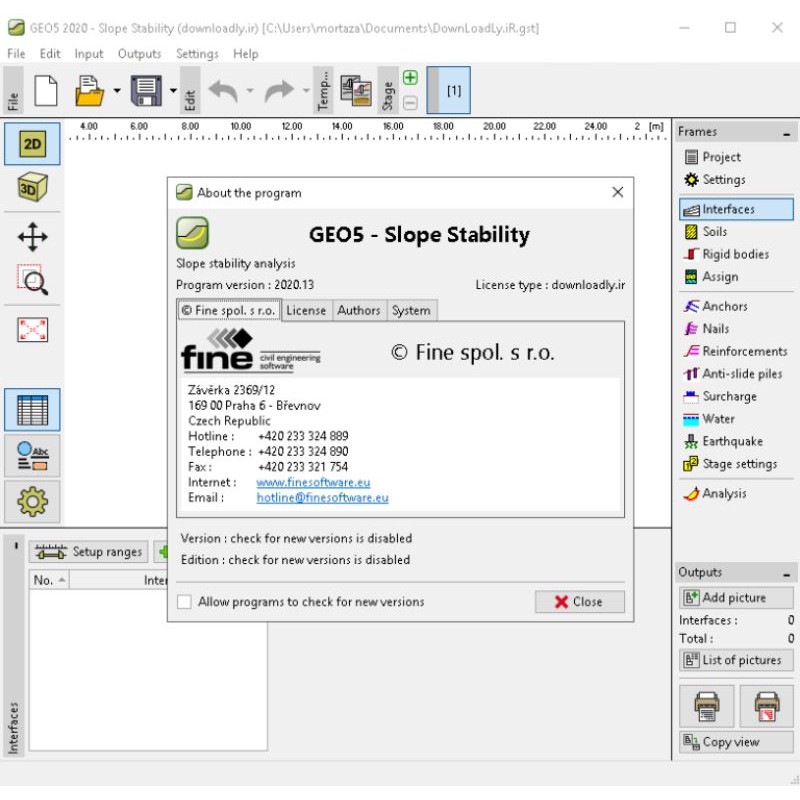Create a new file from toolbar
Viewport: 800px width, 800px height.
[x=46, y=91]
